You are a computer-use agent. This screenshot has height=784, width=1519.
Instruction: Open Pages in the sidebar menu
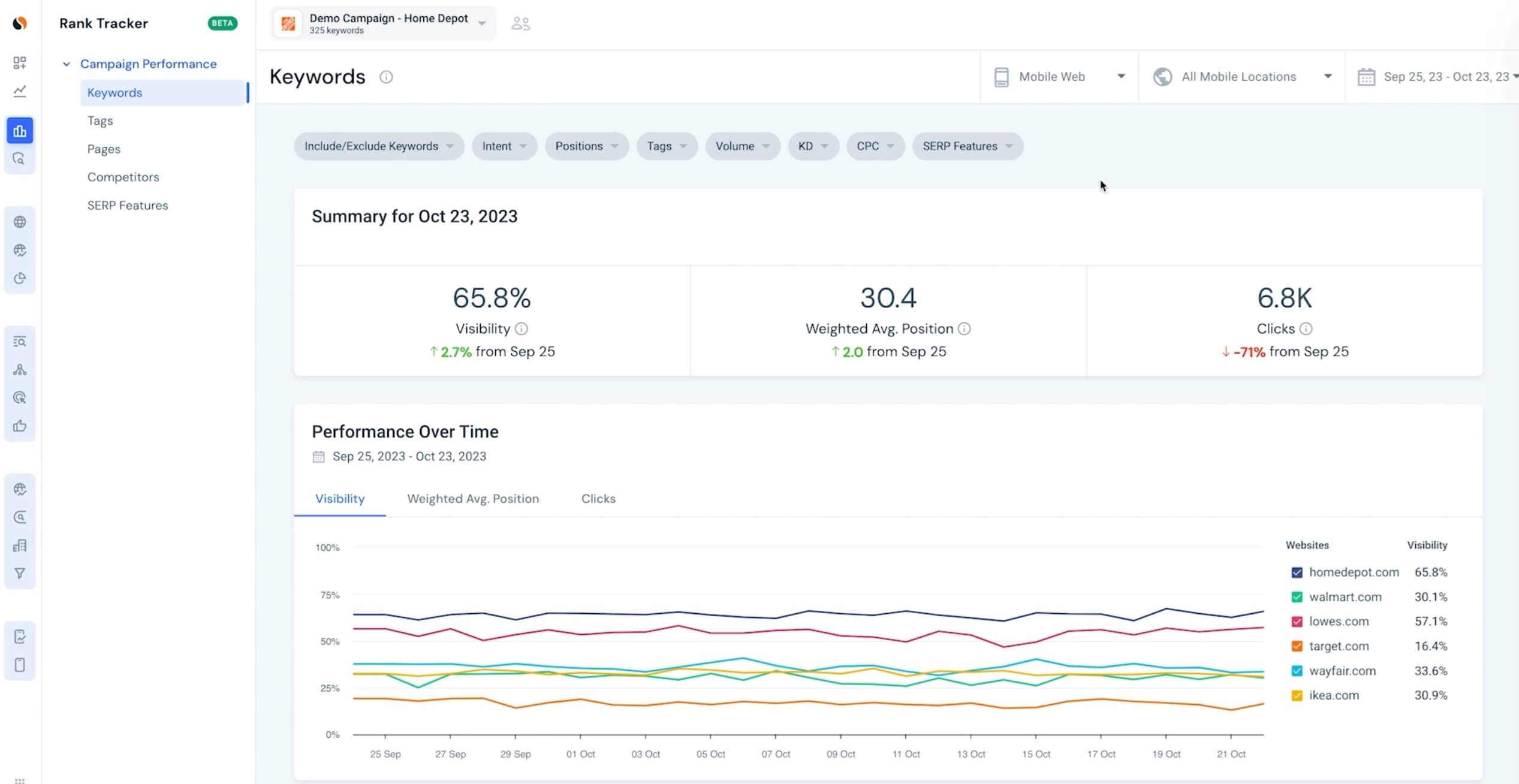tap(104, 149)
